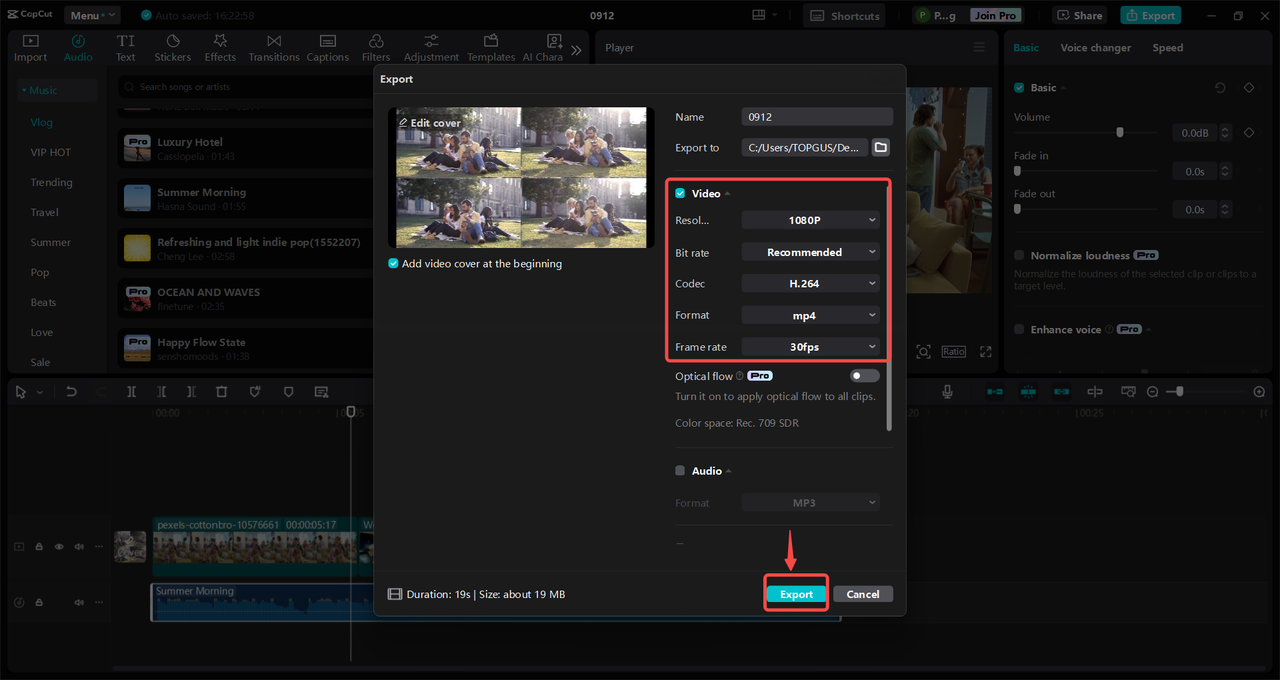
Task: Click the preview axis icon in timeline toolbar
Action: point(1095,392)
